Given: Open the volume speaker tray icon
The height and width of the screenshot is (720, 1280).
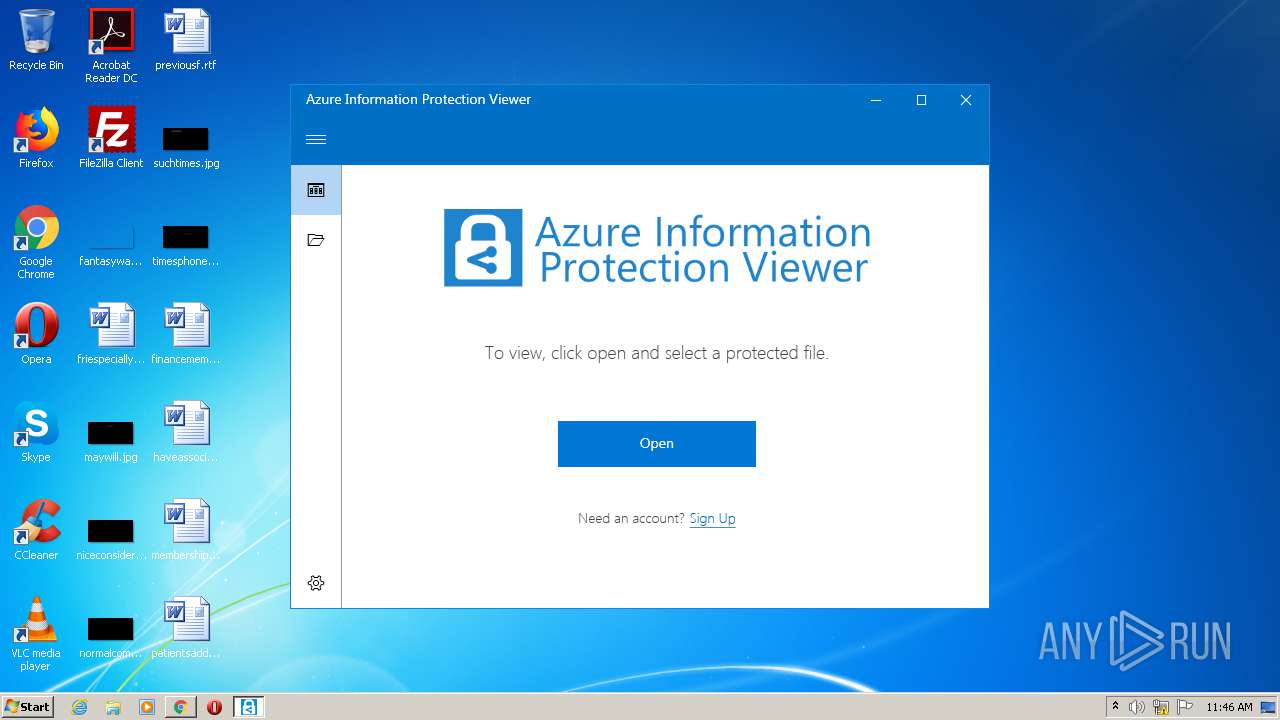Looking at the screenshot, I should click(1137, 707).
